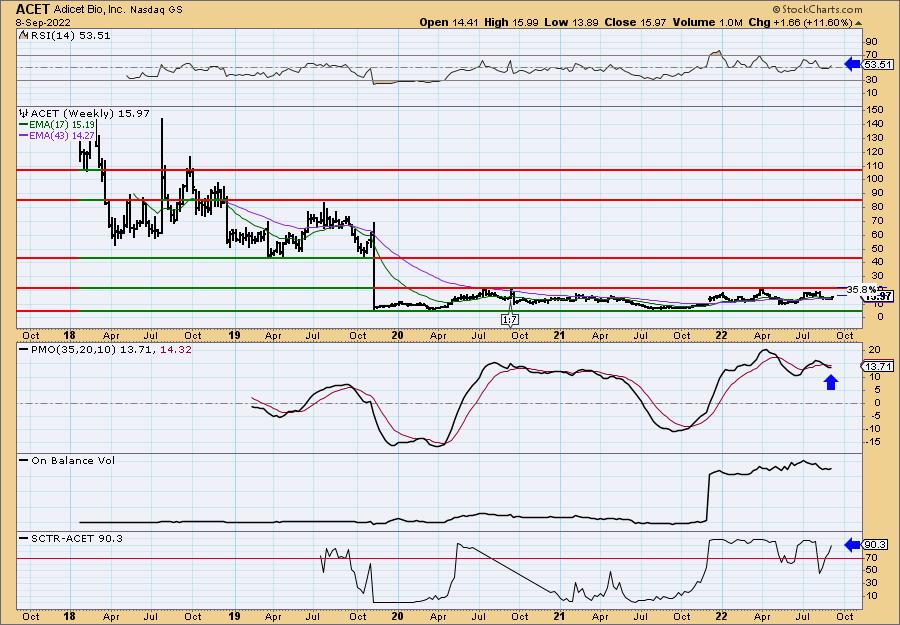Click the 110 label on the price axis
This screenshot has height=625, width=900.
pos(875,165)
